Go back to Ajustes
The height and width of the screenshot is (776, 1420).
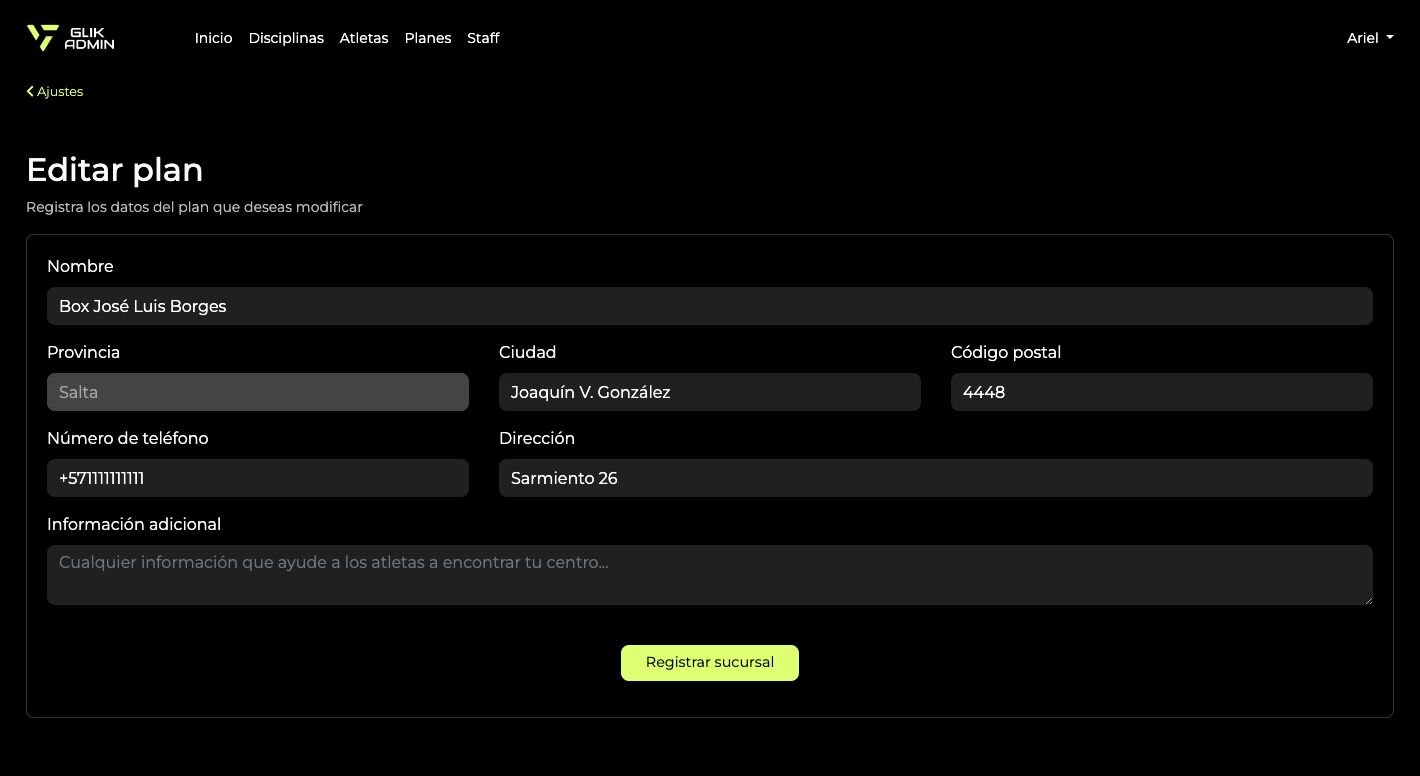coord(55,91)
